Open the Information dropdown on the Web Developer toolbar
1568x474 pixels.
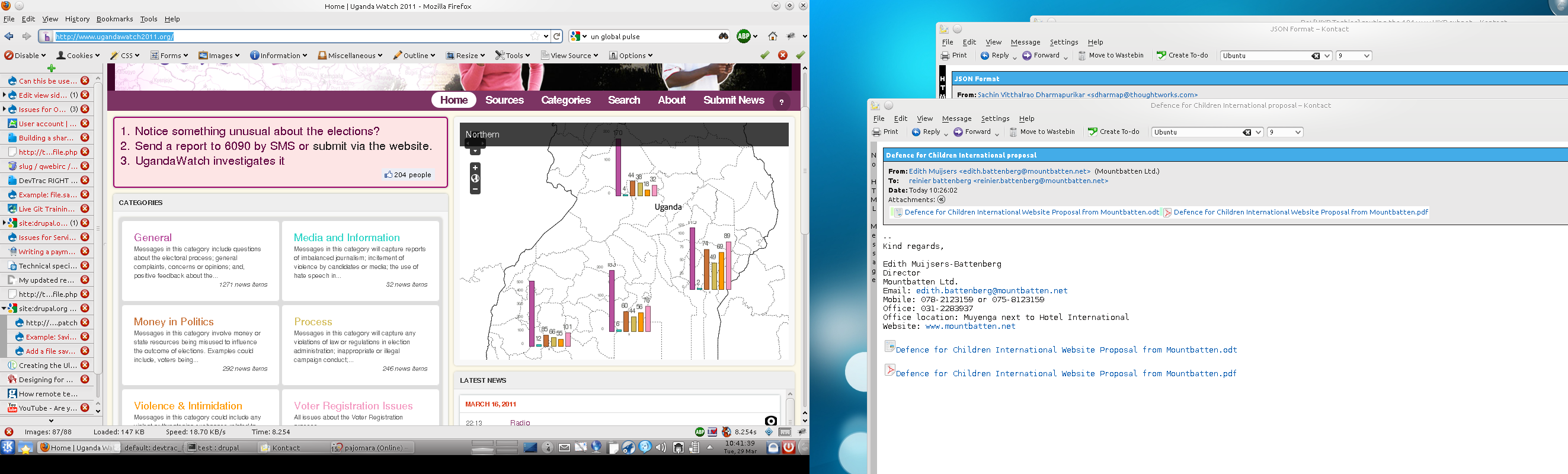[279, 55]
